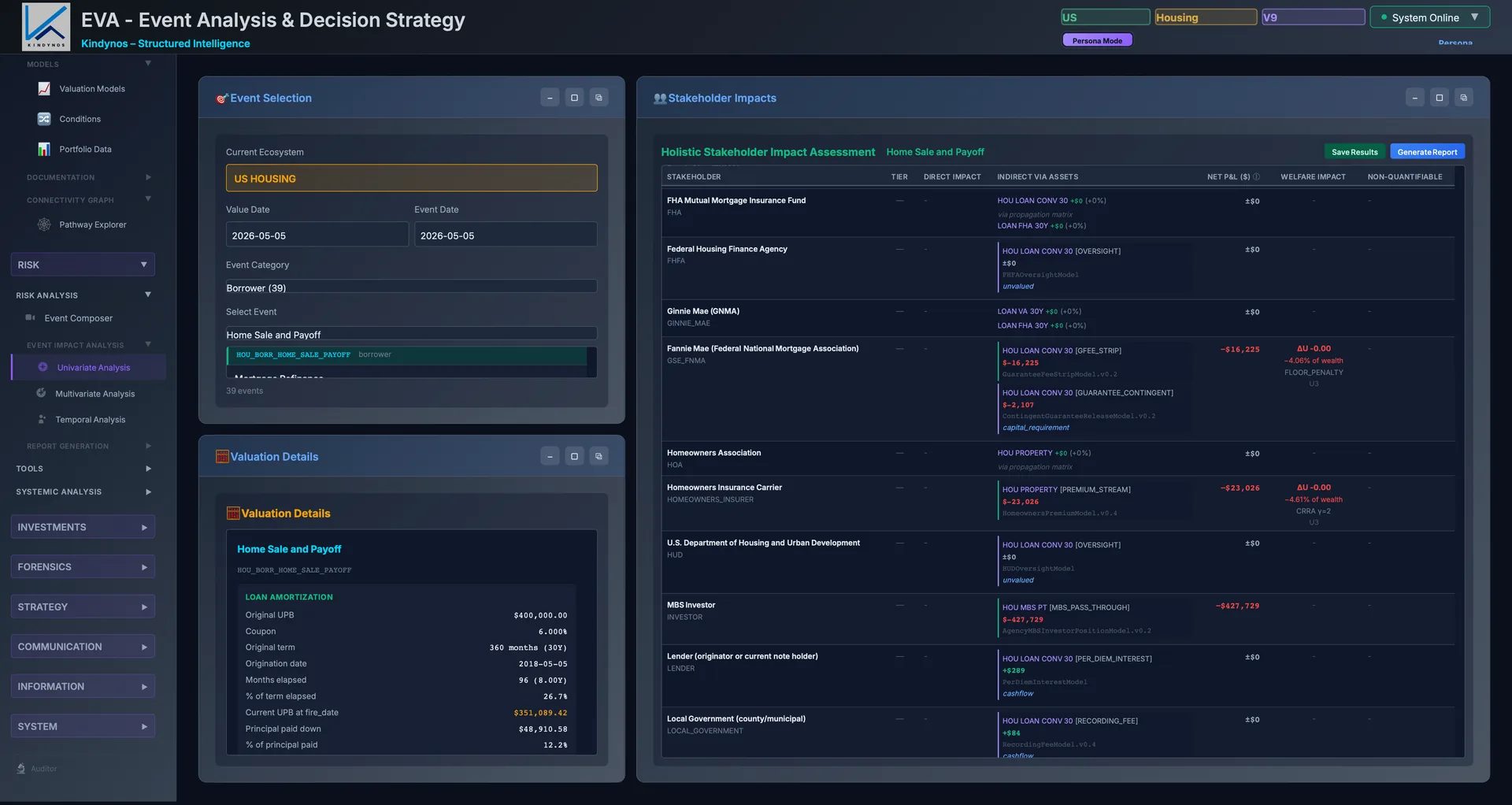Click the WELFARE IMPACT column header
Image resolution: width=1512 pixels, height=805 pixels.
1313,177
